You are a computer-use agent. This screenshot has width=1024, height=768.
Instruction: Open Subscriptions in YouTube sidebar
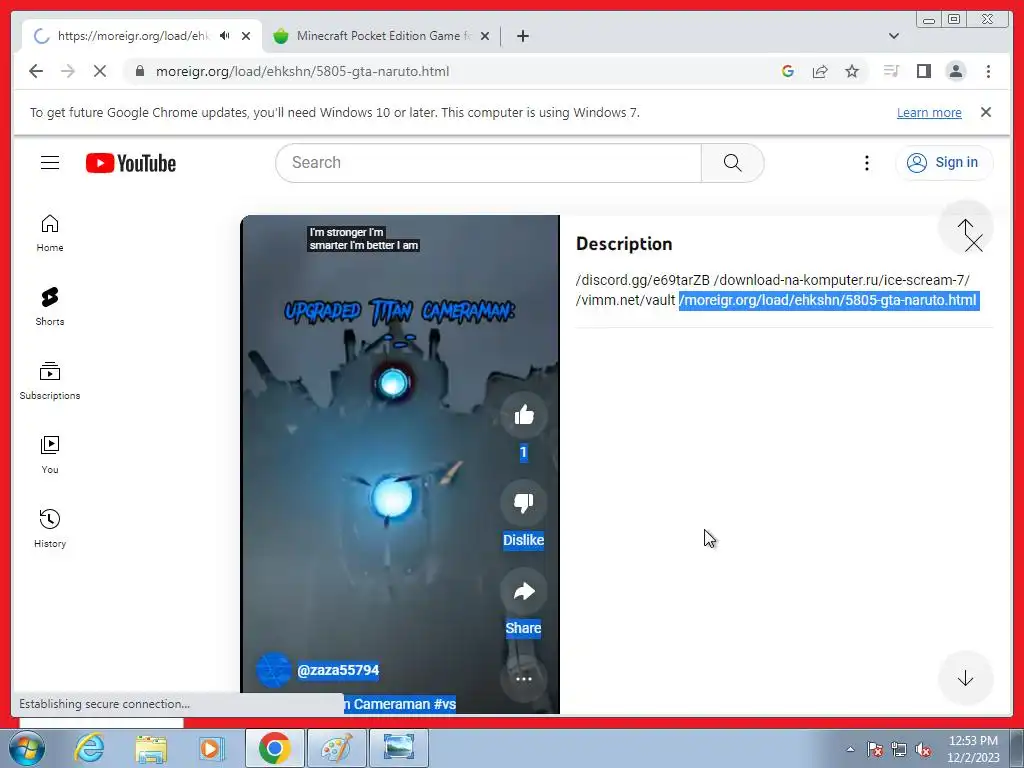click(50, 381)
